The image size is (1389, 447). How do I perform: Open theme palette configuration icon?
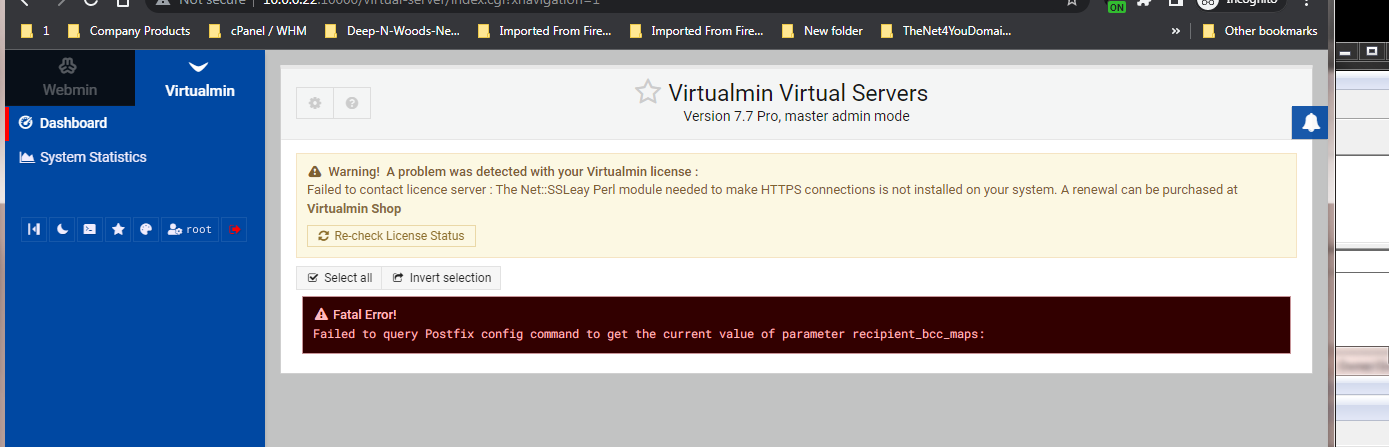[146, 230]
